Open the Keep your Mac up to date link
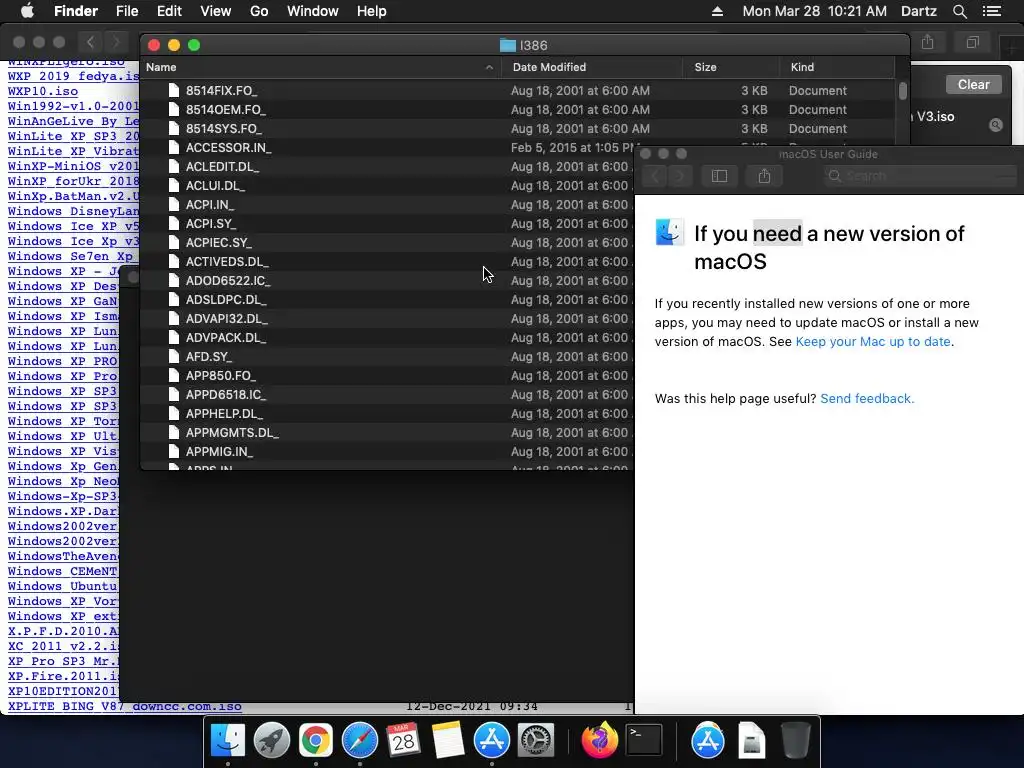Image resolution: width=1024 pixels, height=768 pixels. click(872, 342)
